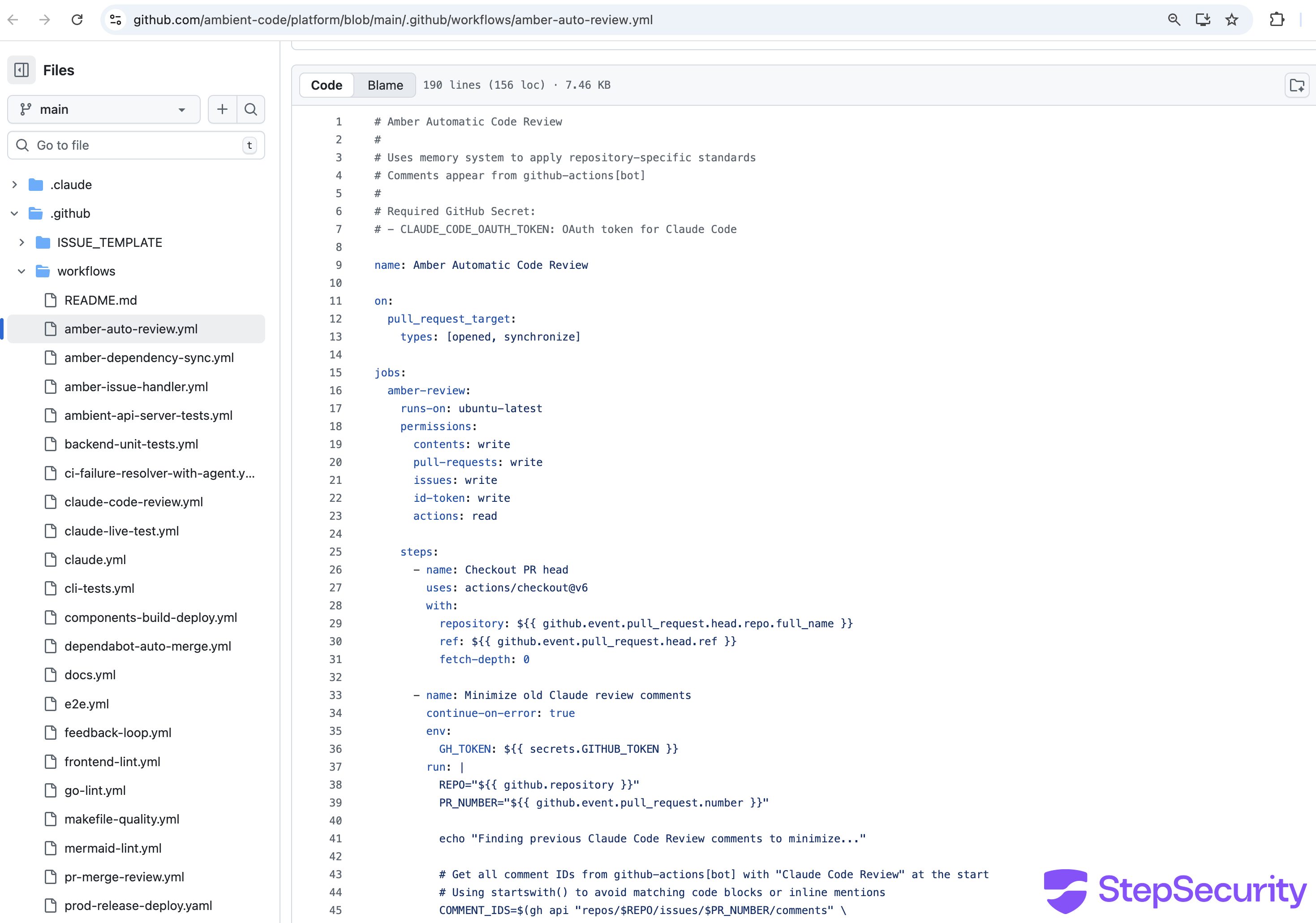The image size is (1316, 923).
Task: Bookmark page with the star icon
Action: (1231, 20)
